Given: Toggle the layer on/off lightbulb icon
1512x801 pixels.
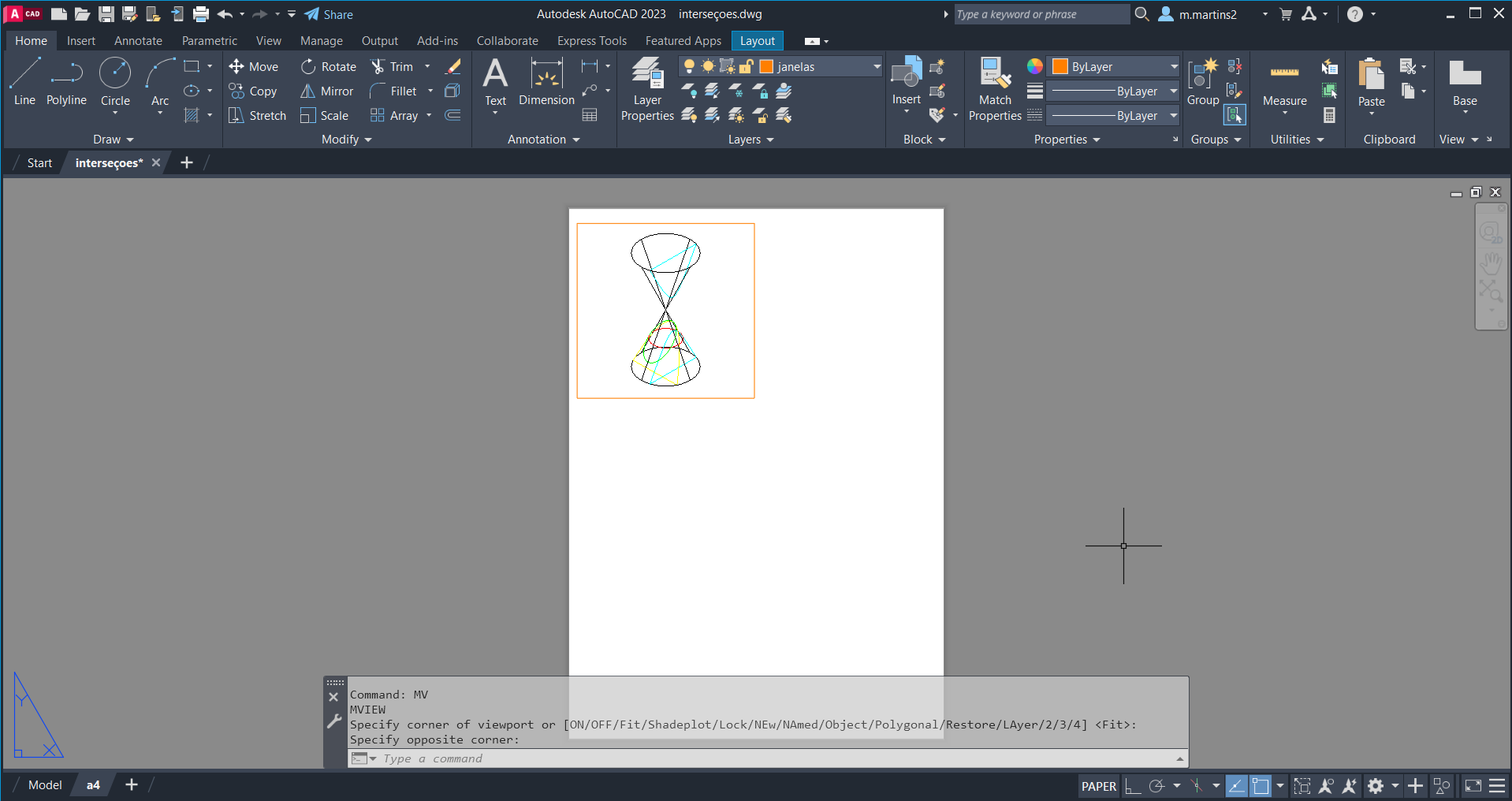Looking at the screenshot, I should (x=690, y=67).
